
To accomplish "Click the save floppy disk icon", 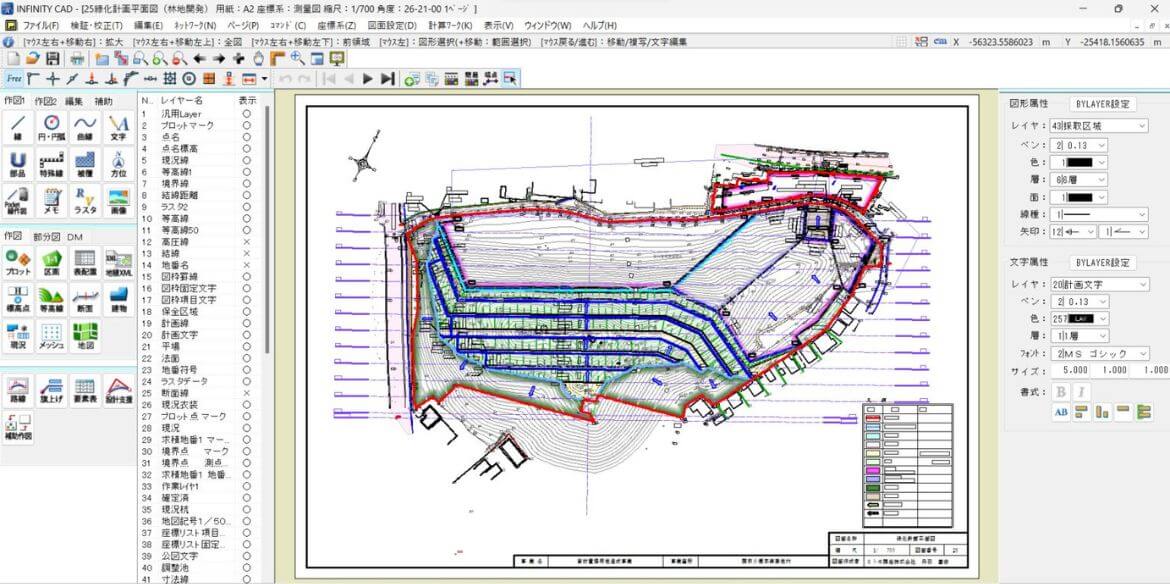I will click(54, 60).
